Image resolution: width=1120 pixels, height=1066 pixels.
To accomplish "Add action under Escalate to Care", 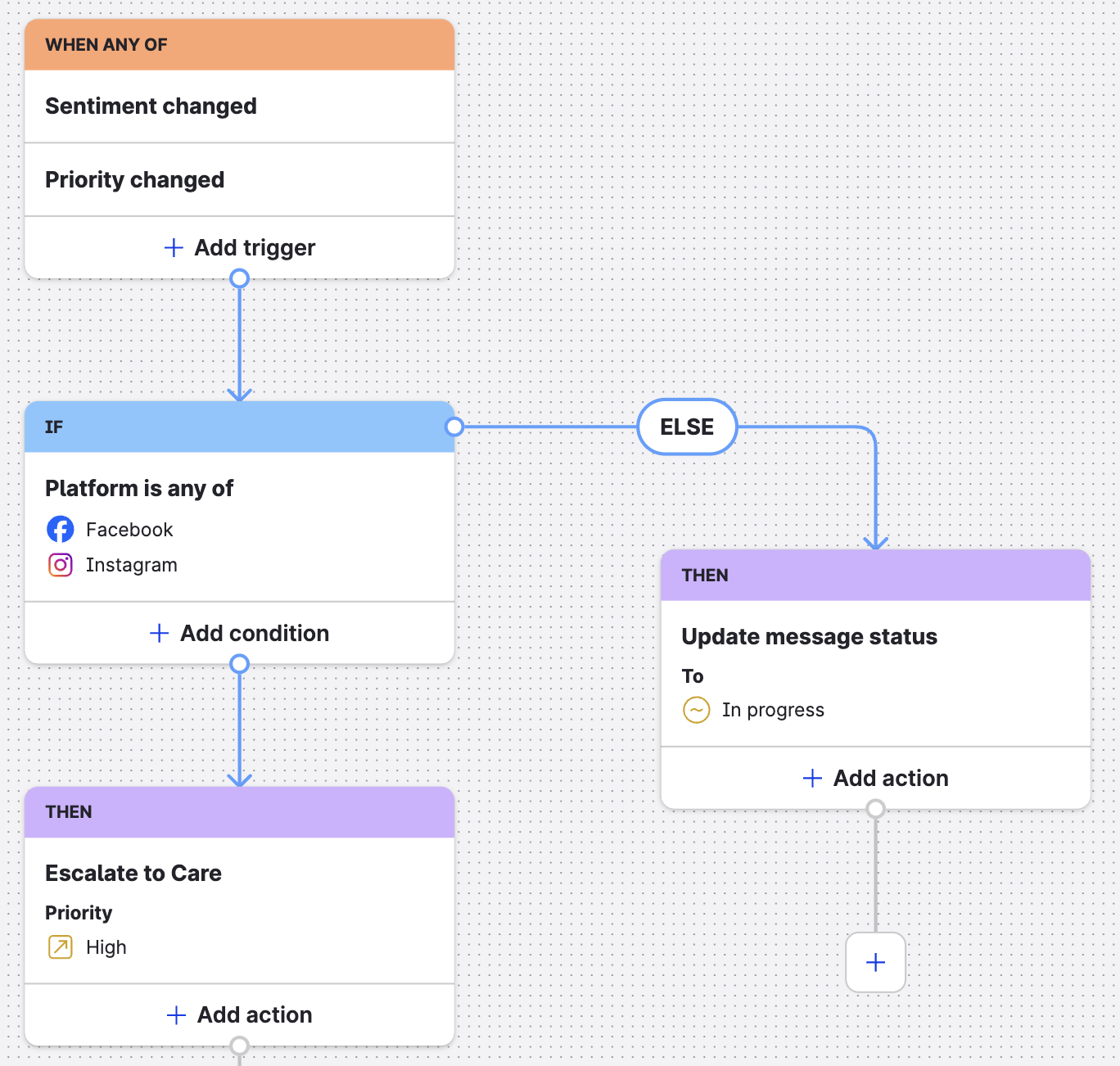I will tap(239, 1015).
